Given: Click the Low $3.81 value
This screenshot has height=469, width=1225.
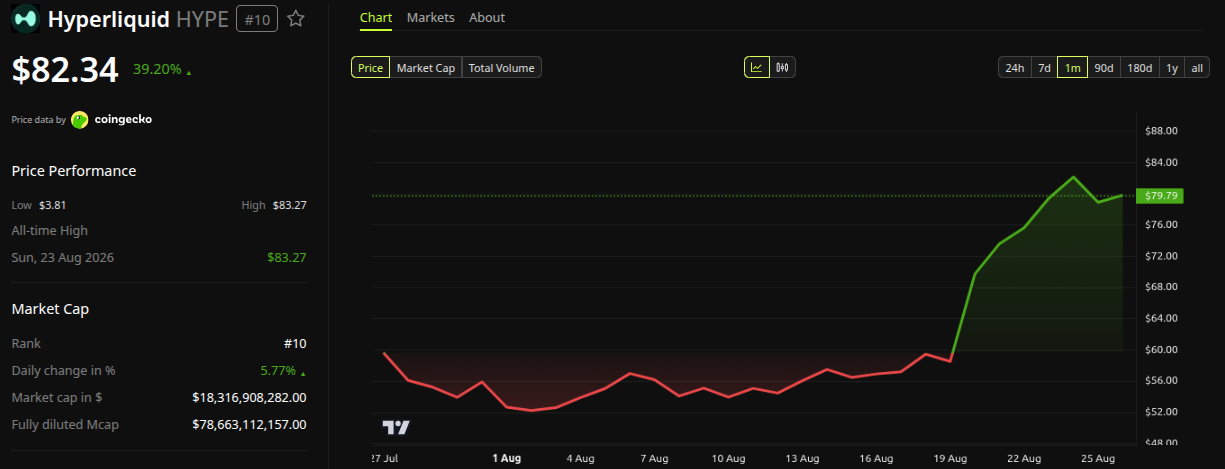Looking at the screenshot, I should pos(52,205).
